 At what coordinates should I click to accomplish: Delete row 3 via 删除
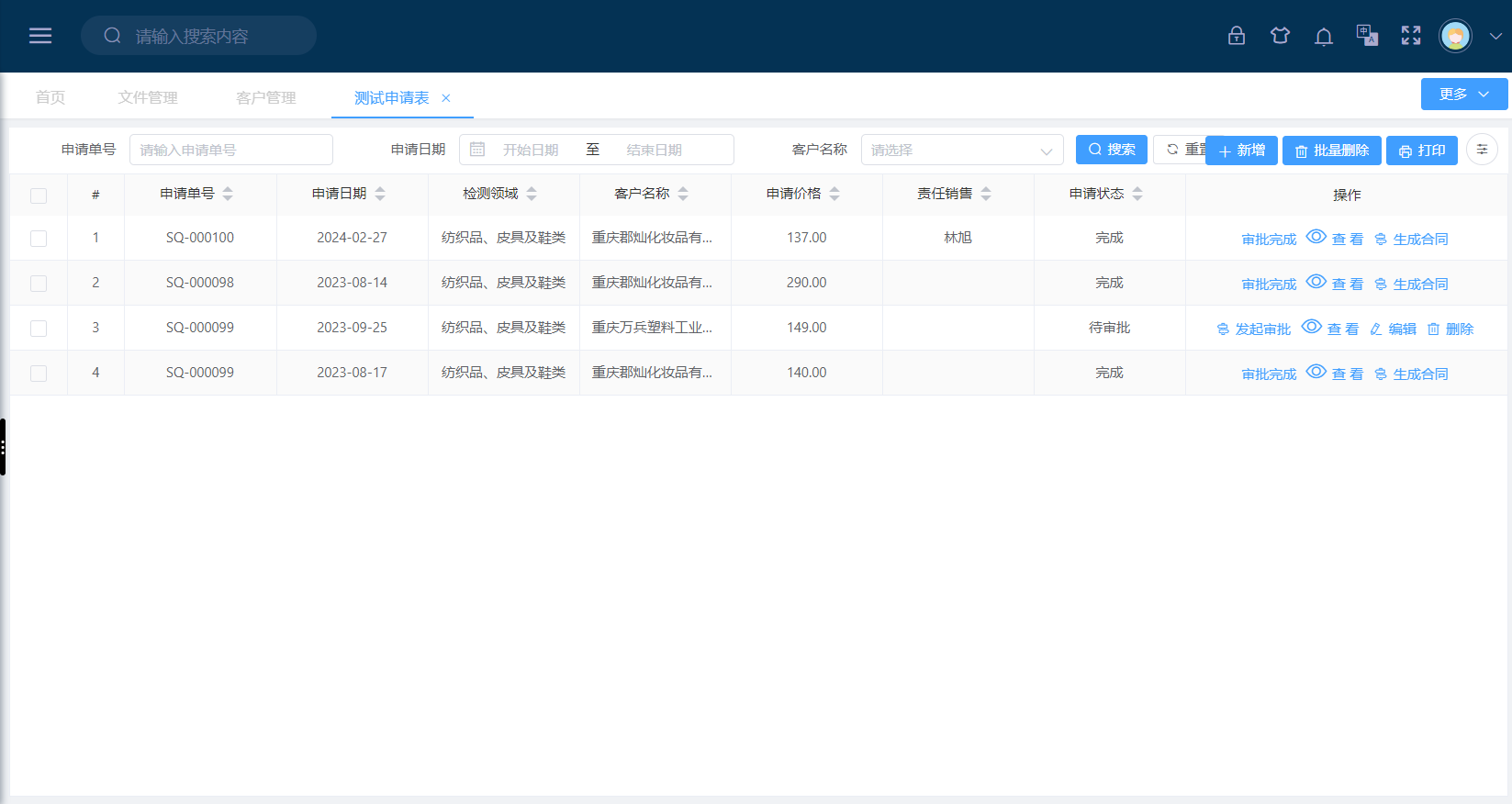(x=1450, y=329)
